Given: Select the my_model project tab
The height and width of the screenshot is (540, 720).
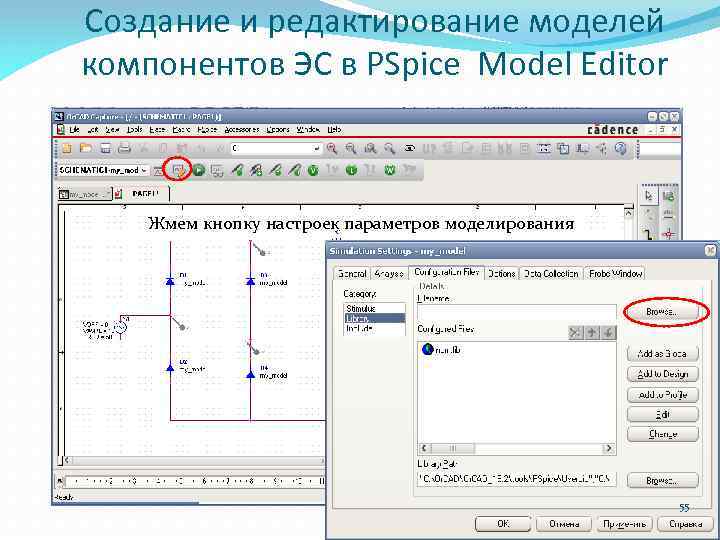Looking at the screenshot, I should (85, 195).
